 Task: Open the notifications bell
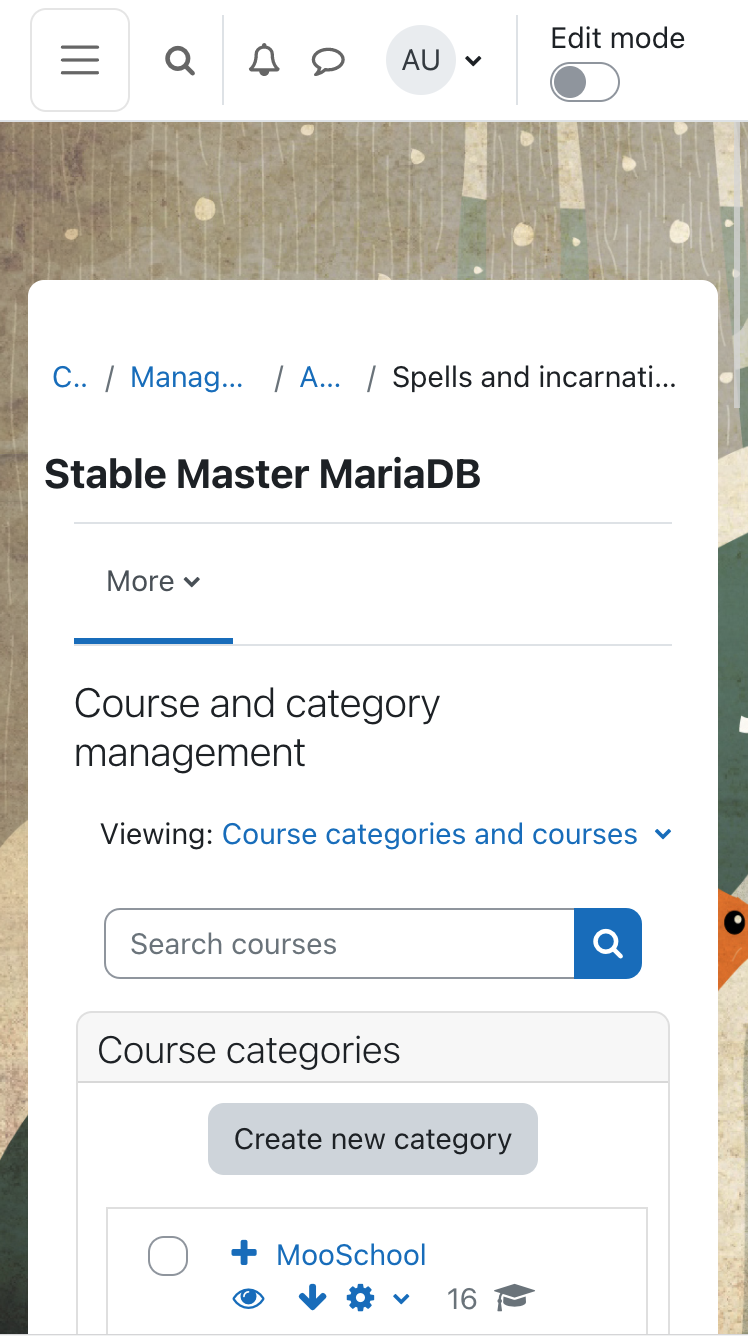point(264,61)
